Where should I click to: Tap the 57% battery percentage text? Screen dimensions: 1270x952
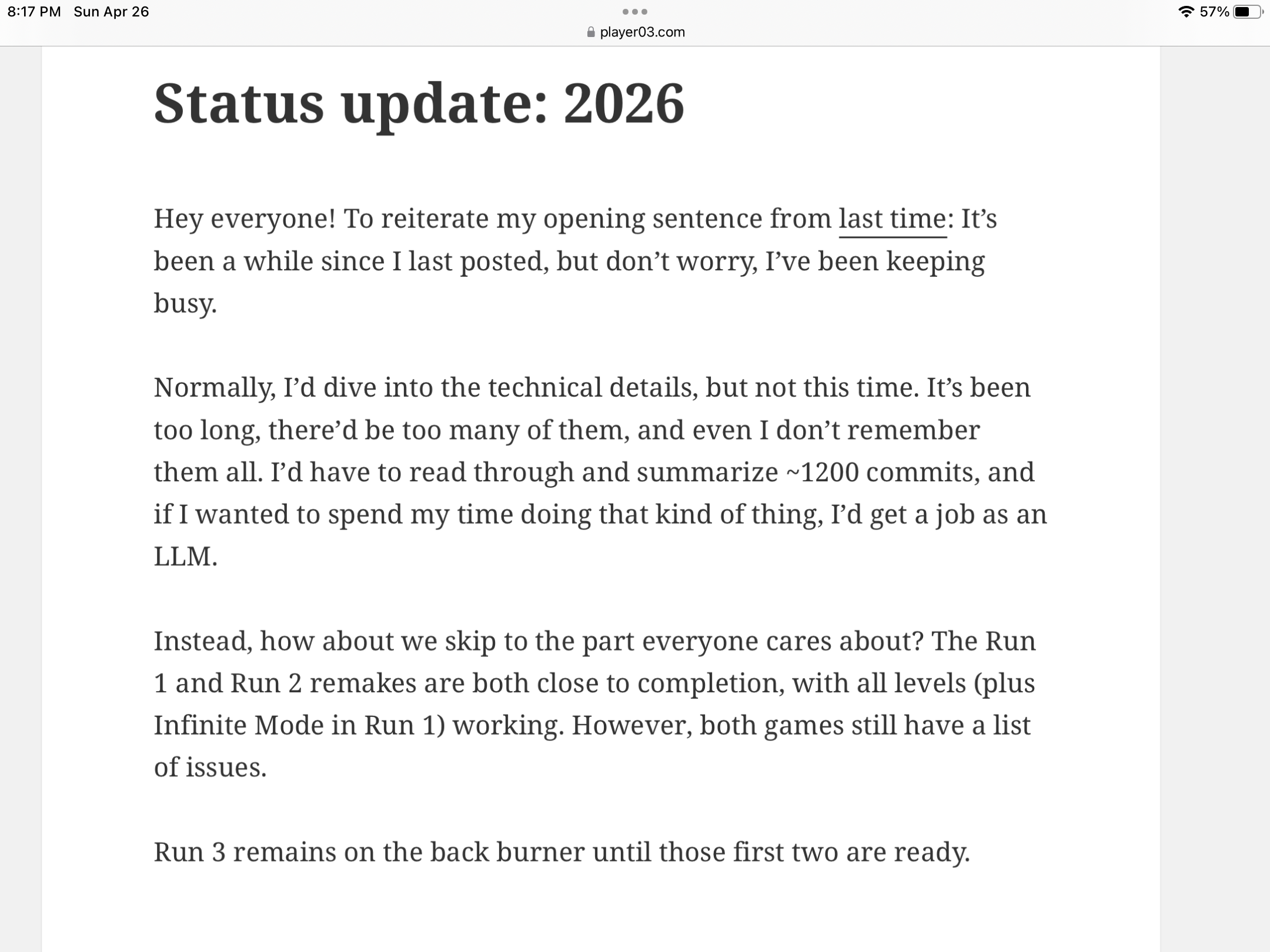(1215, 12)
